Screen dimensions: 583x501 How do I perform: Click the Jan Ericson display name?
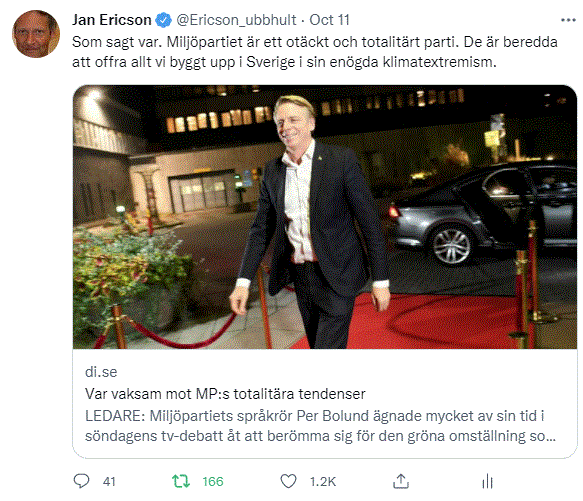pyautogui.click(x=112, y=20)
